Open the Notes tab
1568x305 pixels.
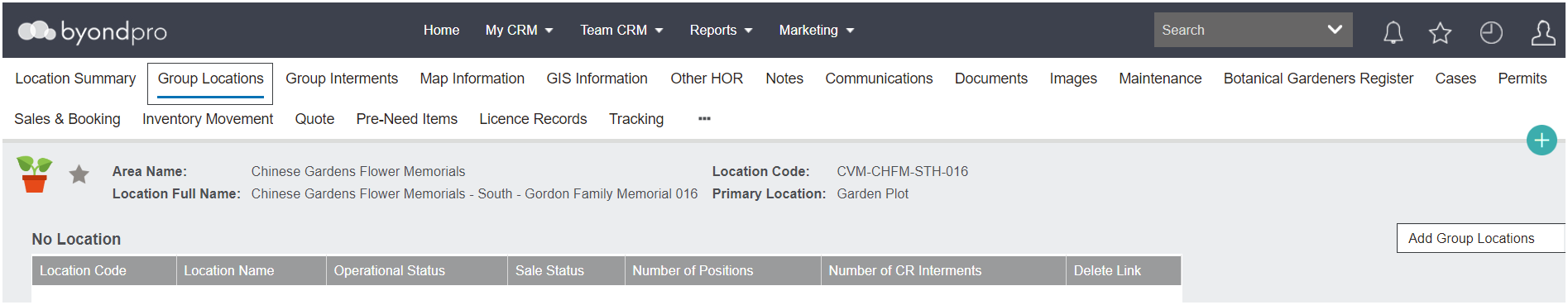(x=784, y=79)
